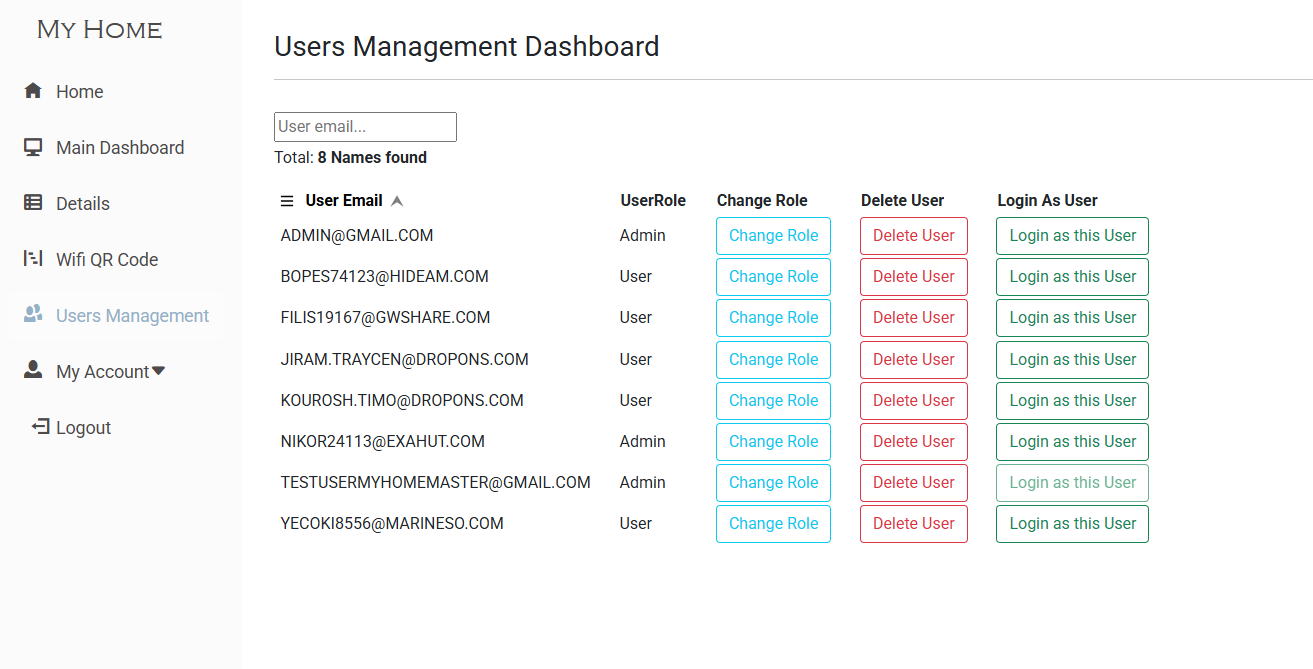Viewport: 1313px width, 669px height.
Task: Login as YECOKI8556@MARINESO.COM user
Action: [1072, 524]
